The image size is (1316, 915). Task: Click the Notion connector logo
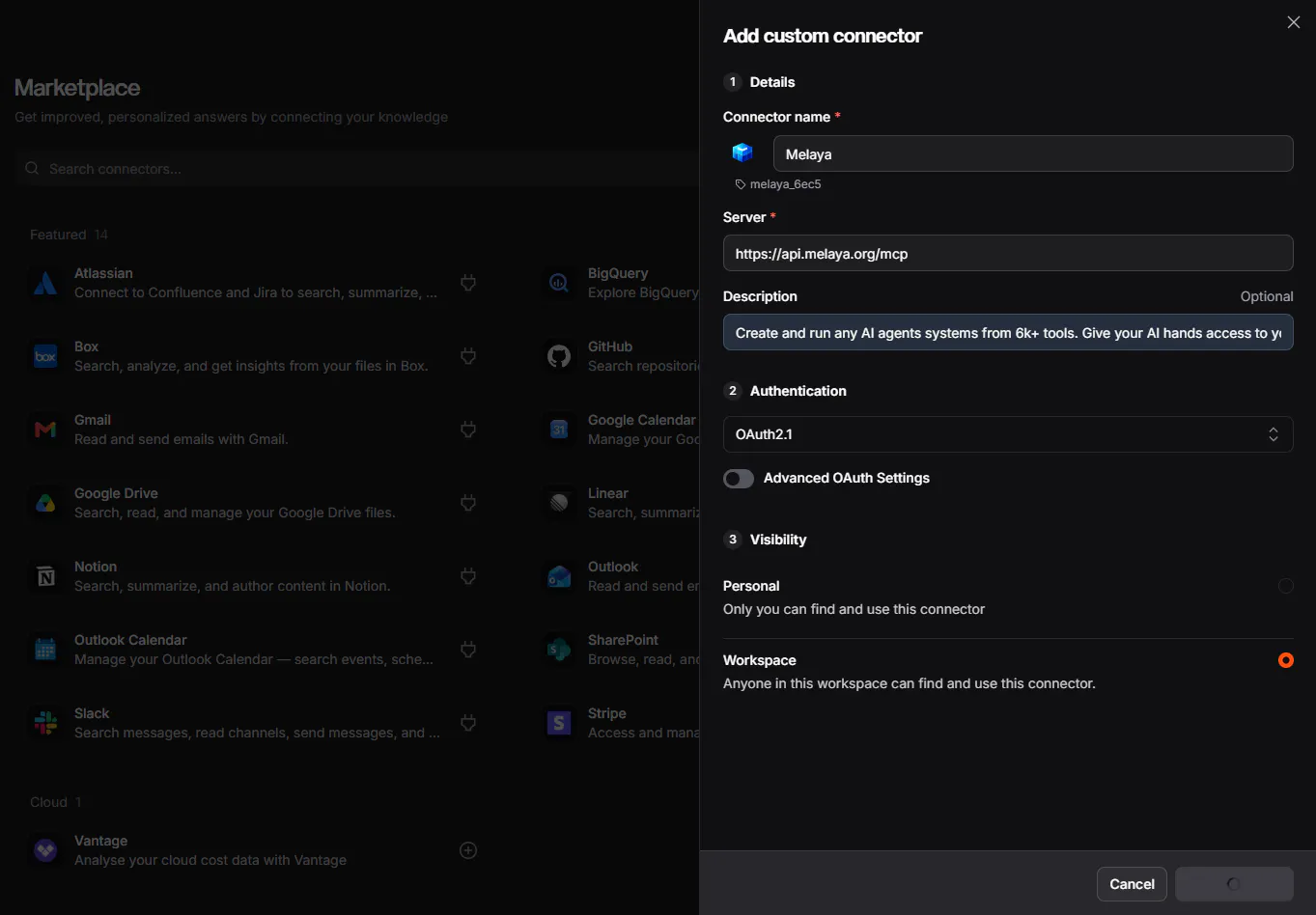point(45,576)
